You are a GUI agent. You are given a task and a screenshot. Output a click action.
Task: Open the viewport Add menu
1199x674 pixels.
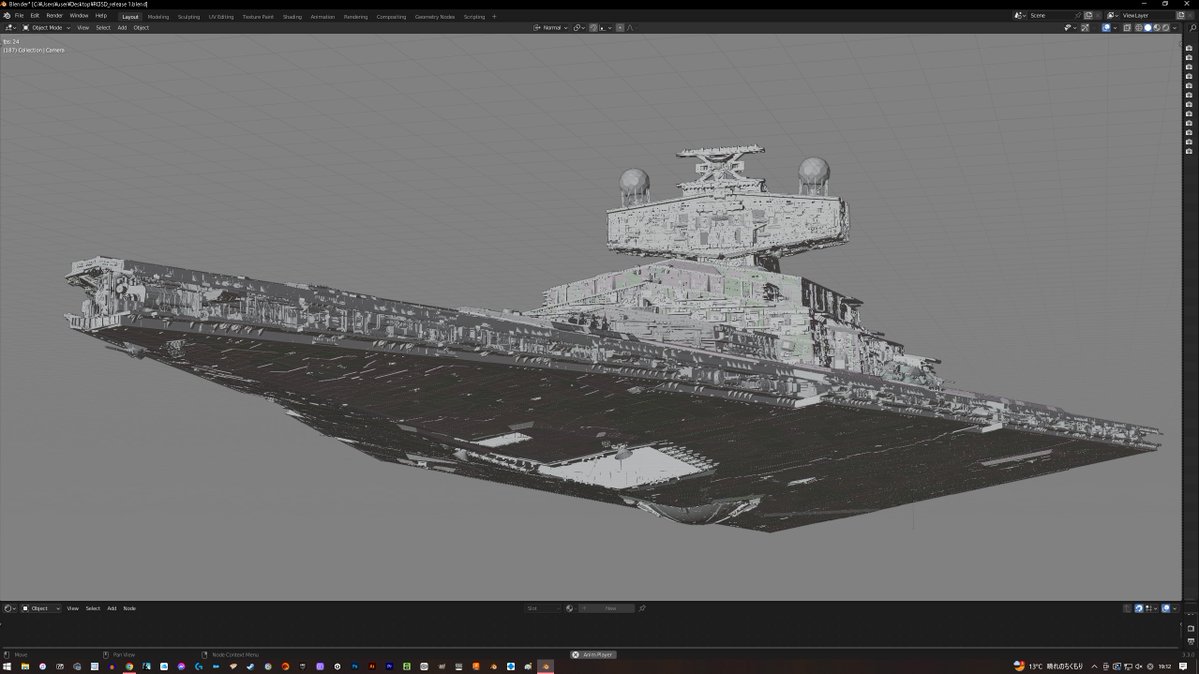tap(122, 28)
